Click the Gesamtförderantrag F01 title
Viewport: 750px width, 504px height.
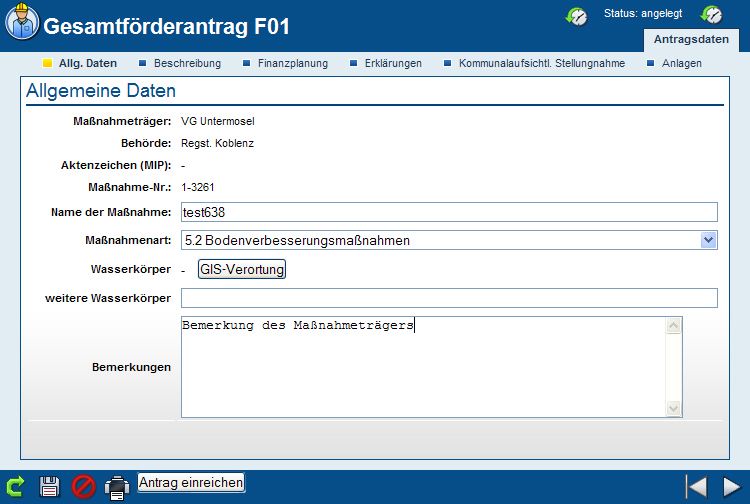[x=166, y=26]
